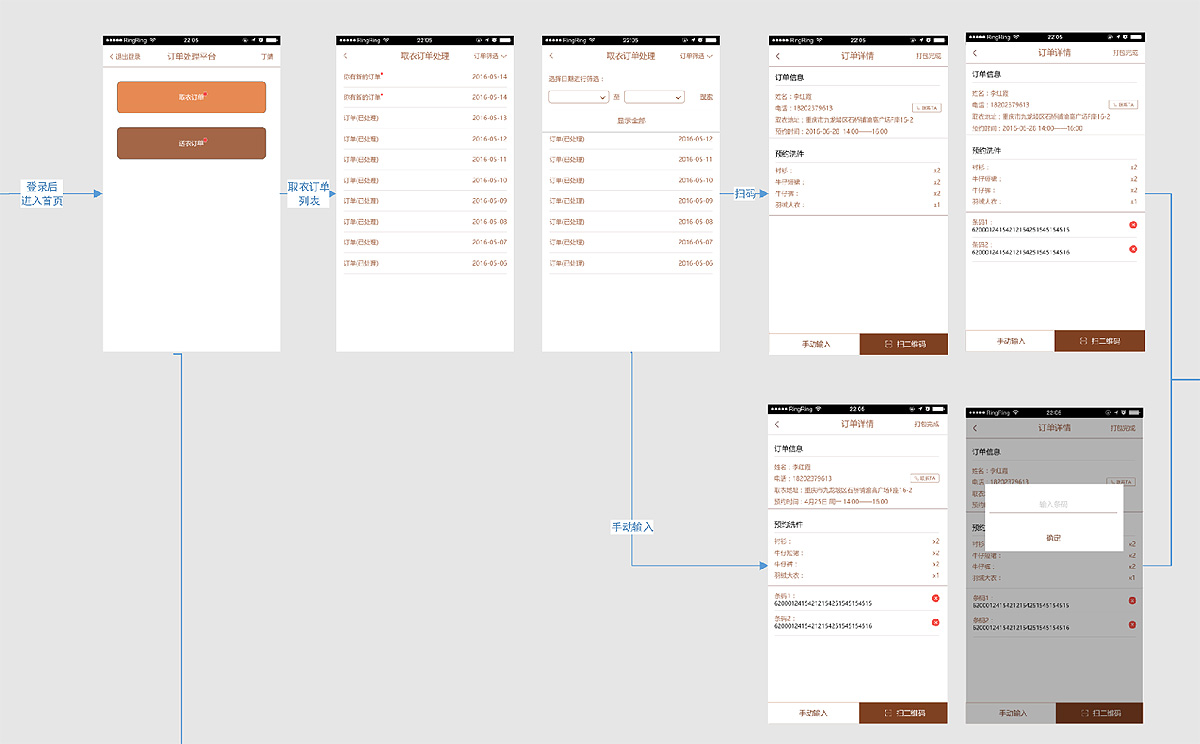Screen dimensions: 1200x744
Task: Select the orange 取衣订单 menu button
Action: click(x=191, y=97)
